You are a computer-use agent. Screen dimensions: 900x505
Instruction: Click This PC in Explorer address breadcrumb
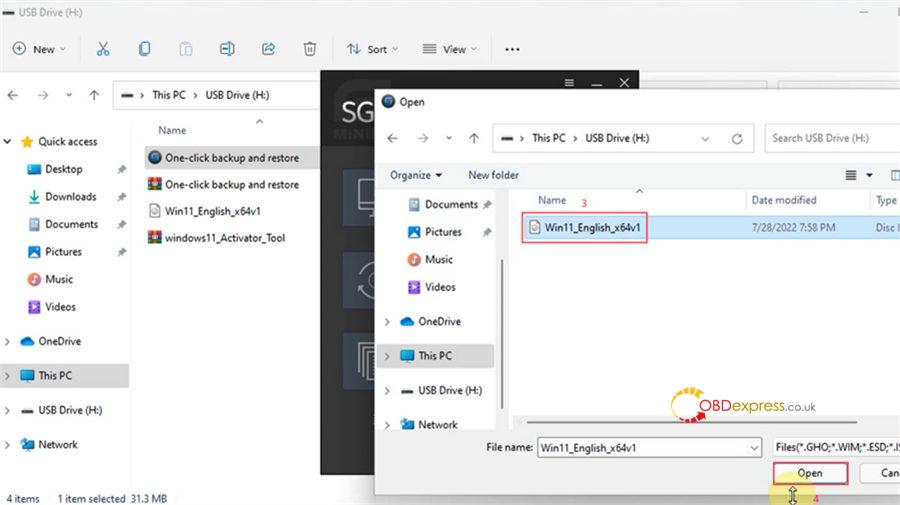169,95
